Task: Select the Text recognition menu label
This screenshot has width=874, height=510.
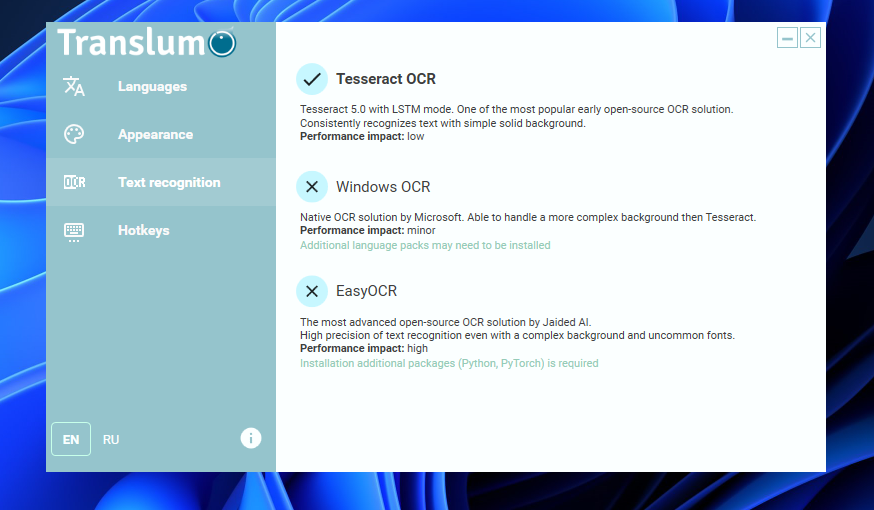Action: click(x=169, y=183)
